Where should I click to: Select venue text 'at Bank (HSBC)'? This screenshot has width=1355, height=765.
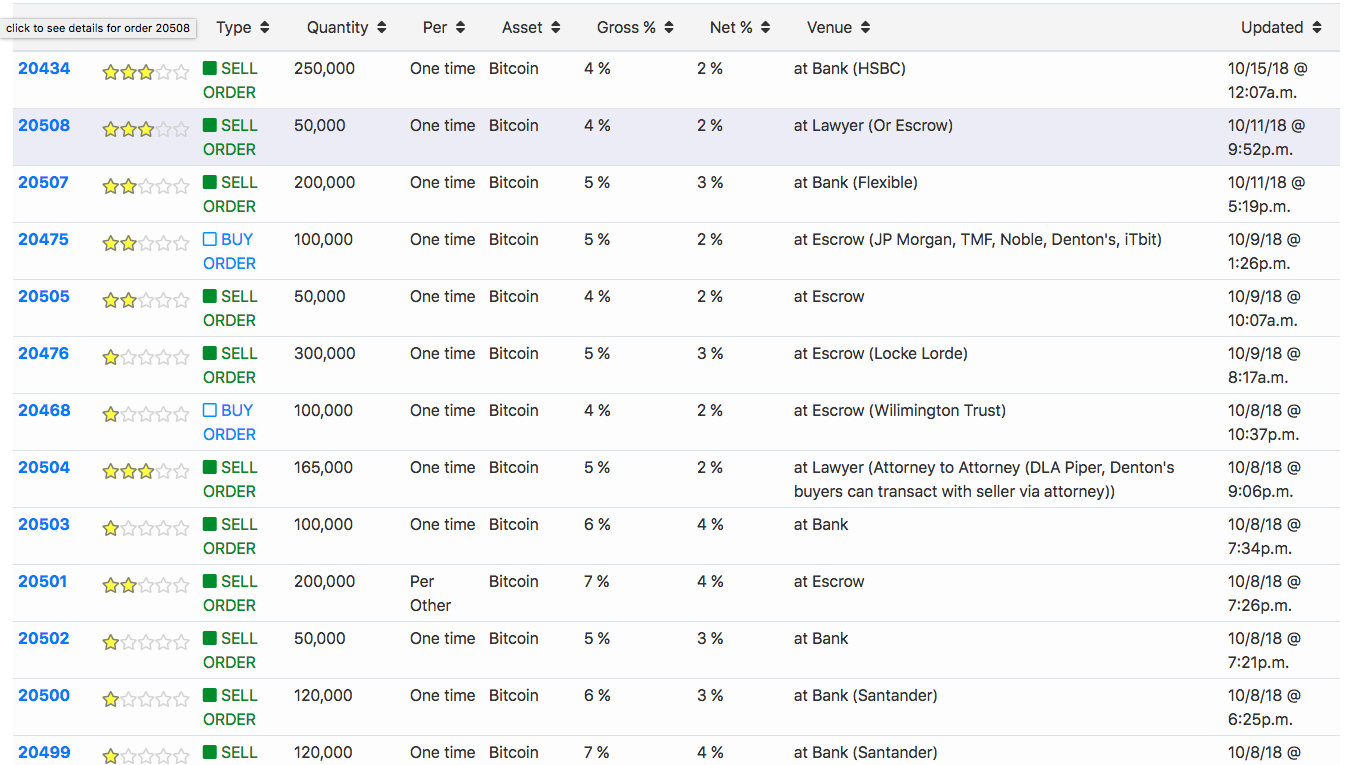[x=850, y=69]
